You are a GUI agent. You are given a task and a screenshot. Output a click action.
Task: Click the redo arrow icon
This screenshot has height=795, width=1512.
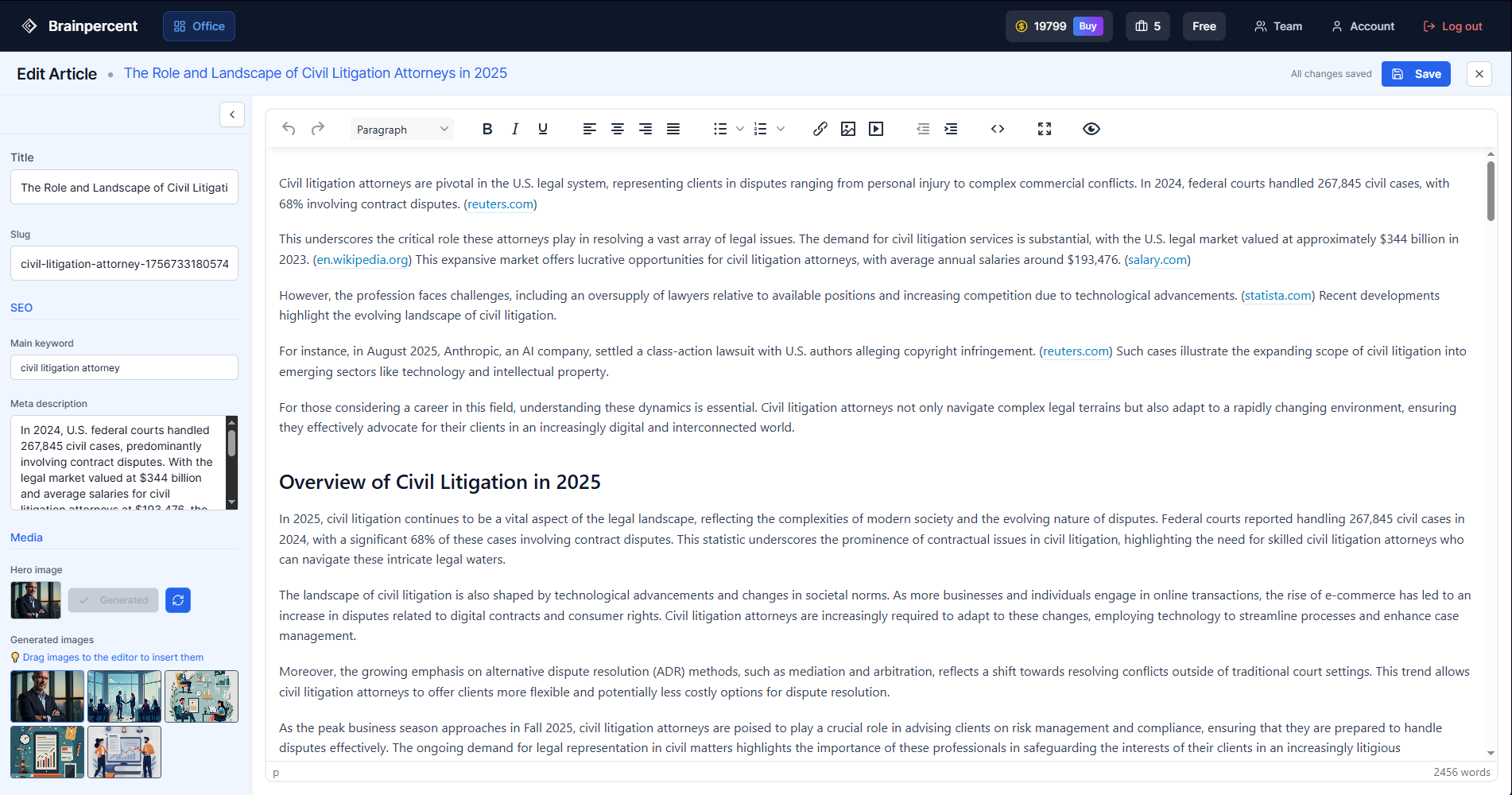318,129
